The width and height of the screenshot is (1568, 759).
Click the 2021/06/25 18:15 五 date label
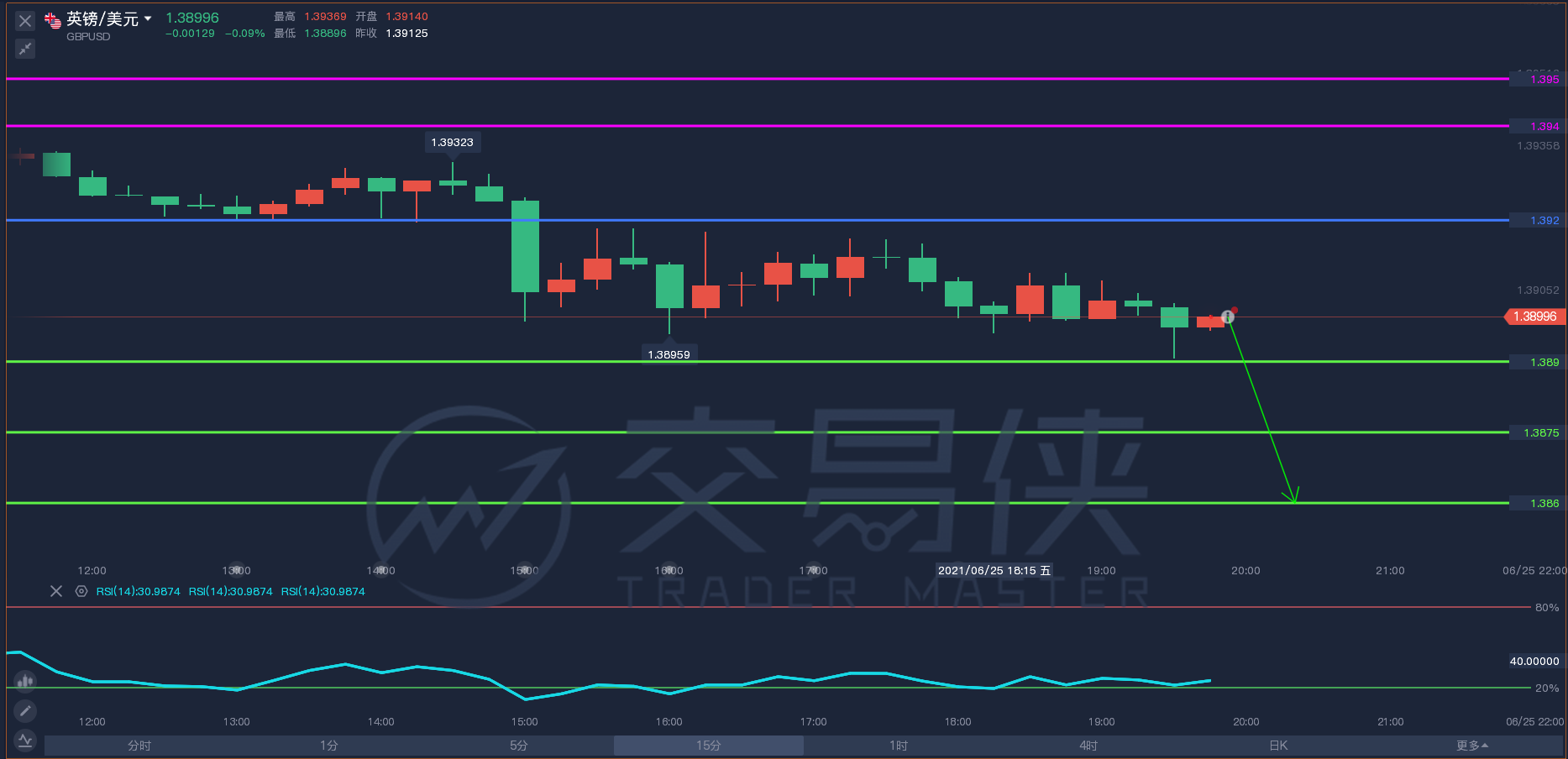pos(994,571)
